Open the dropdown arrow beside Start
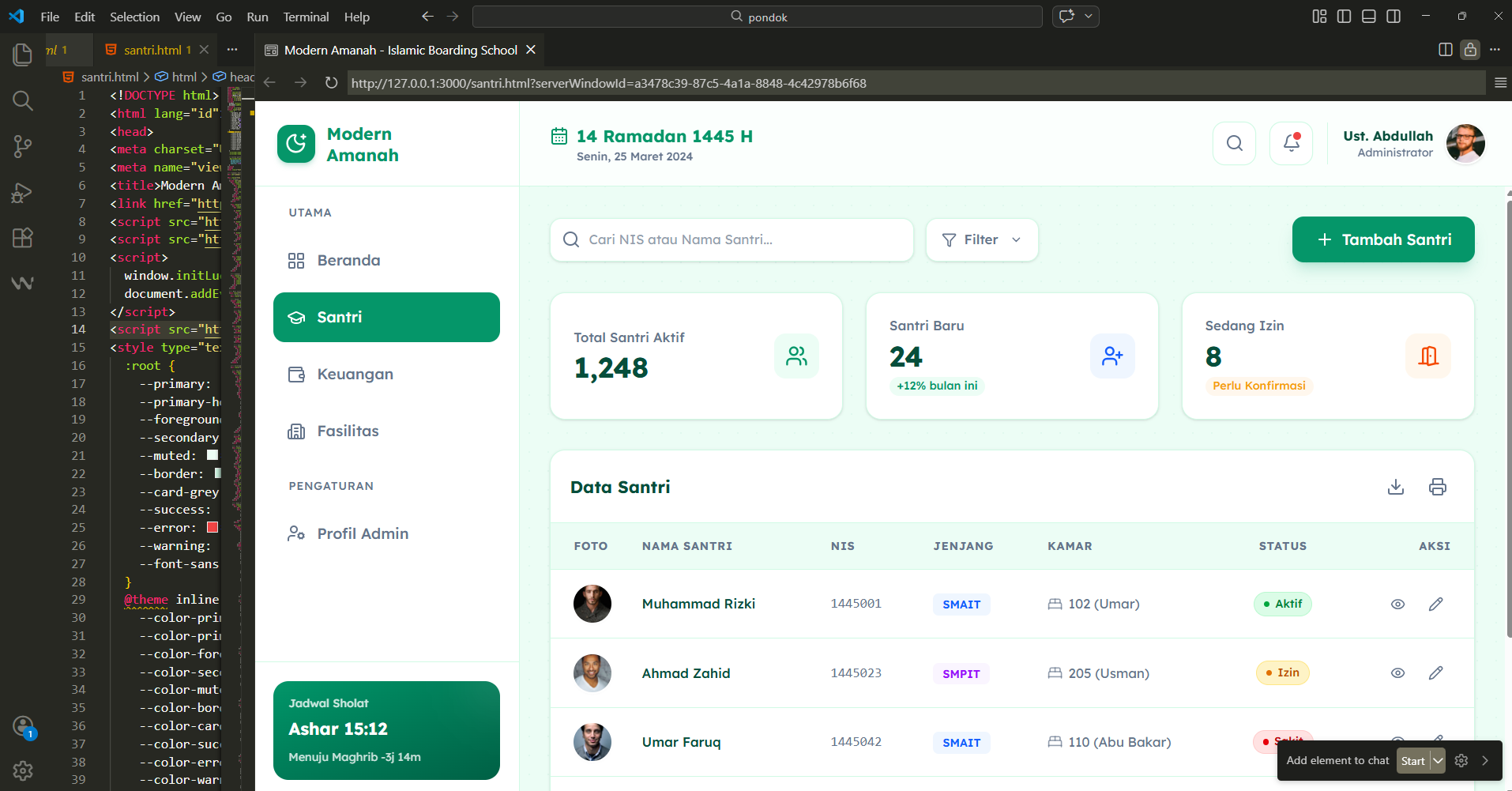1512x791 pixels. pyautogui.click(x=1438, y=761)
